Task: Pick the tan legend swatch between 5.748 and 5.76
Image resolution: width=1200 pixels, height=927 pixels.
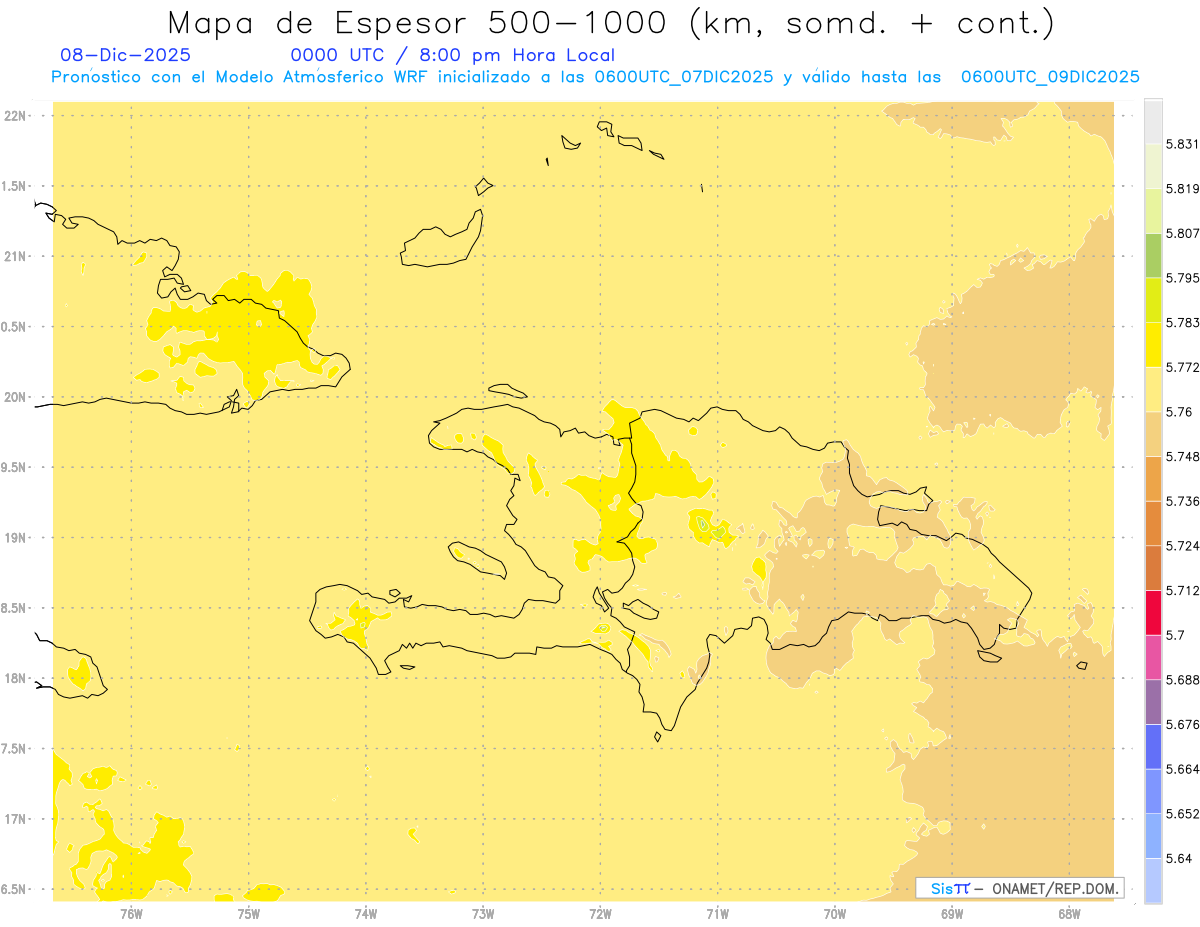Action: click(x=1153, y=434)
